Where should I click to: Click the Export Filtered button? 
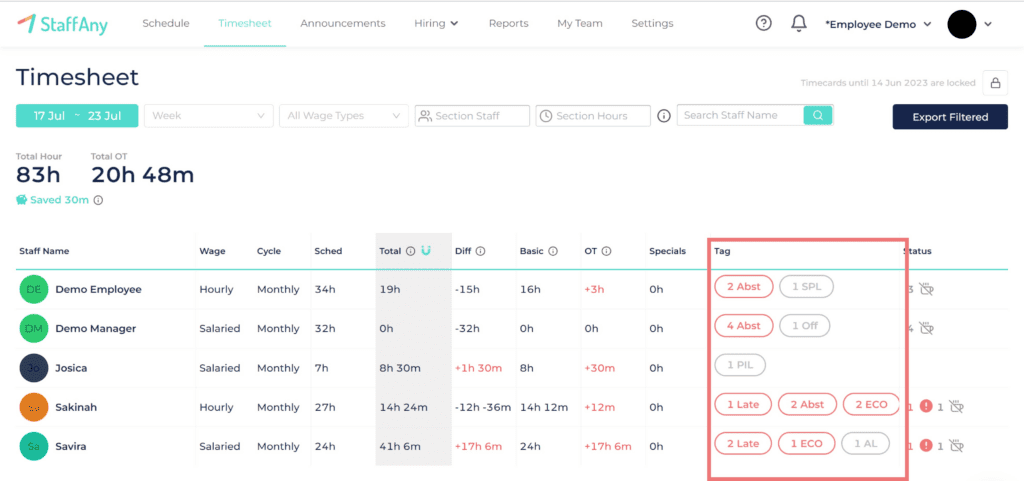pyautogui.click(x=950, y=117)
